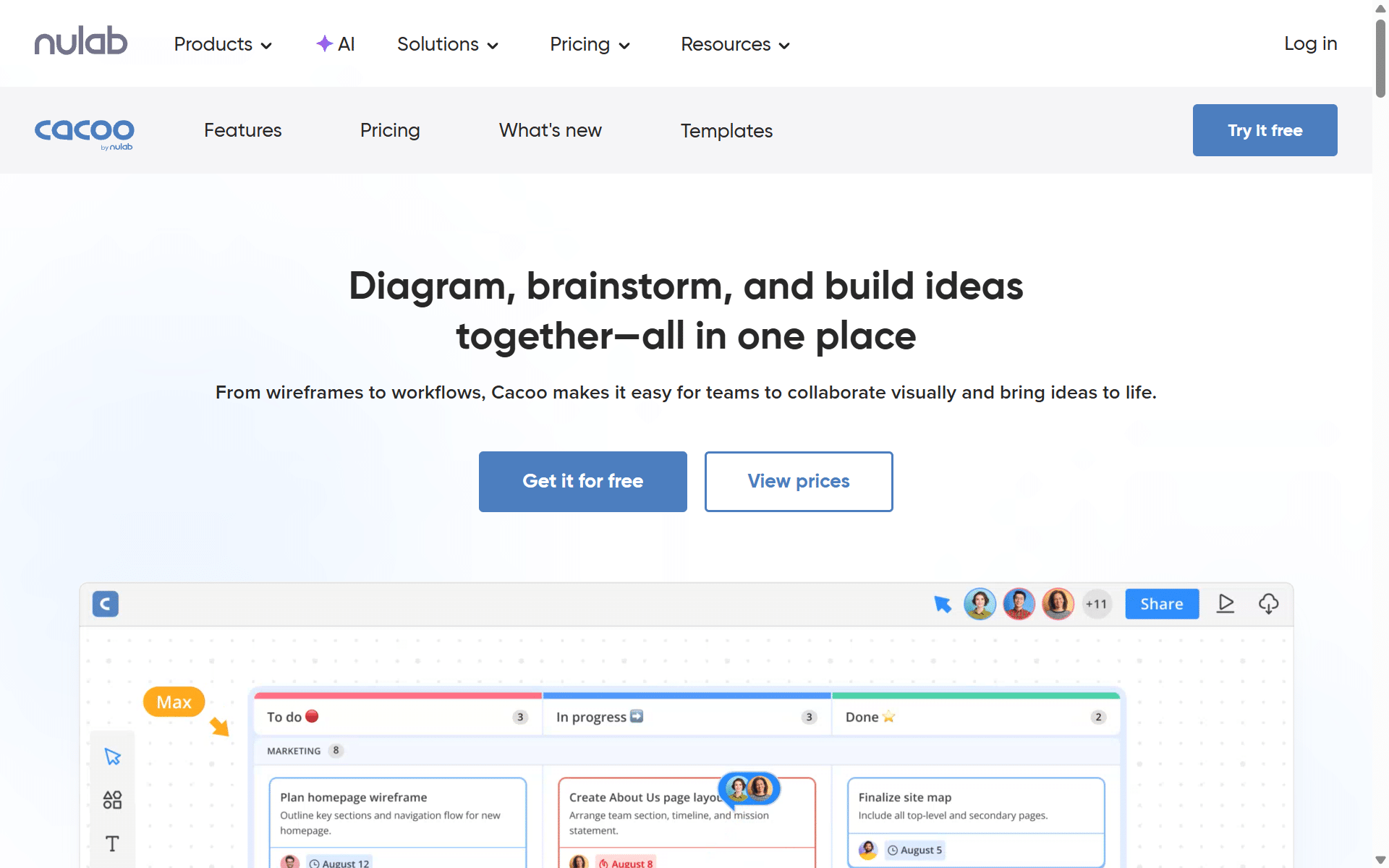Image resolution: width=1389 pixels, height=868 pixels.
Task: Click the To do column count badge 3
Action: coord(520,717)
